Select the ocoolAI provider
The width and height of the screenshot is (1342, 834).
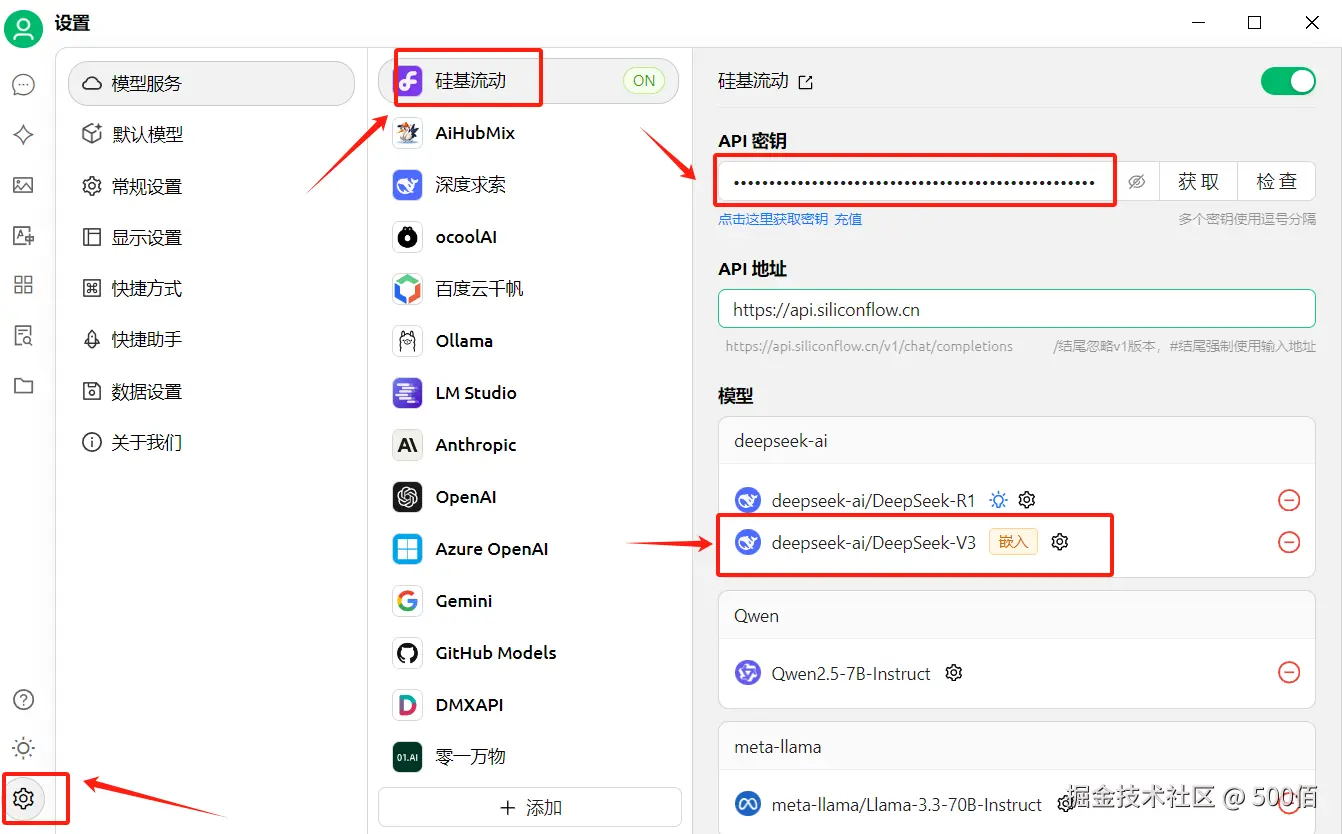coord(528,237)
